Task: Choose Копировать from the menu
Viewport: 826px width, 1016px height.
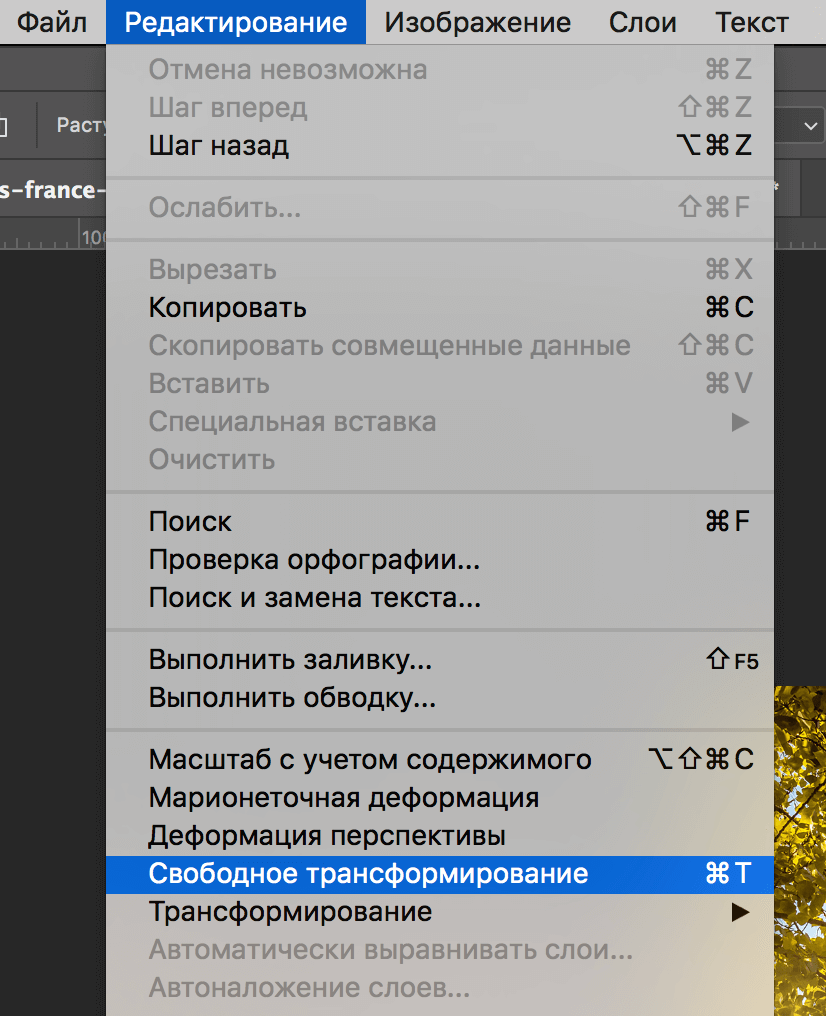Action: coord(227,307)
